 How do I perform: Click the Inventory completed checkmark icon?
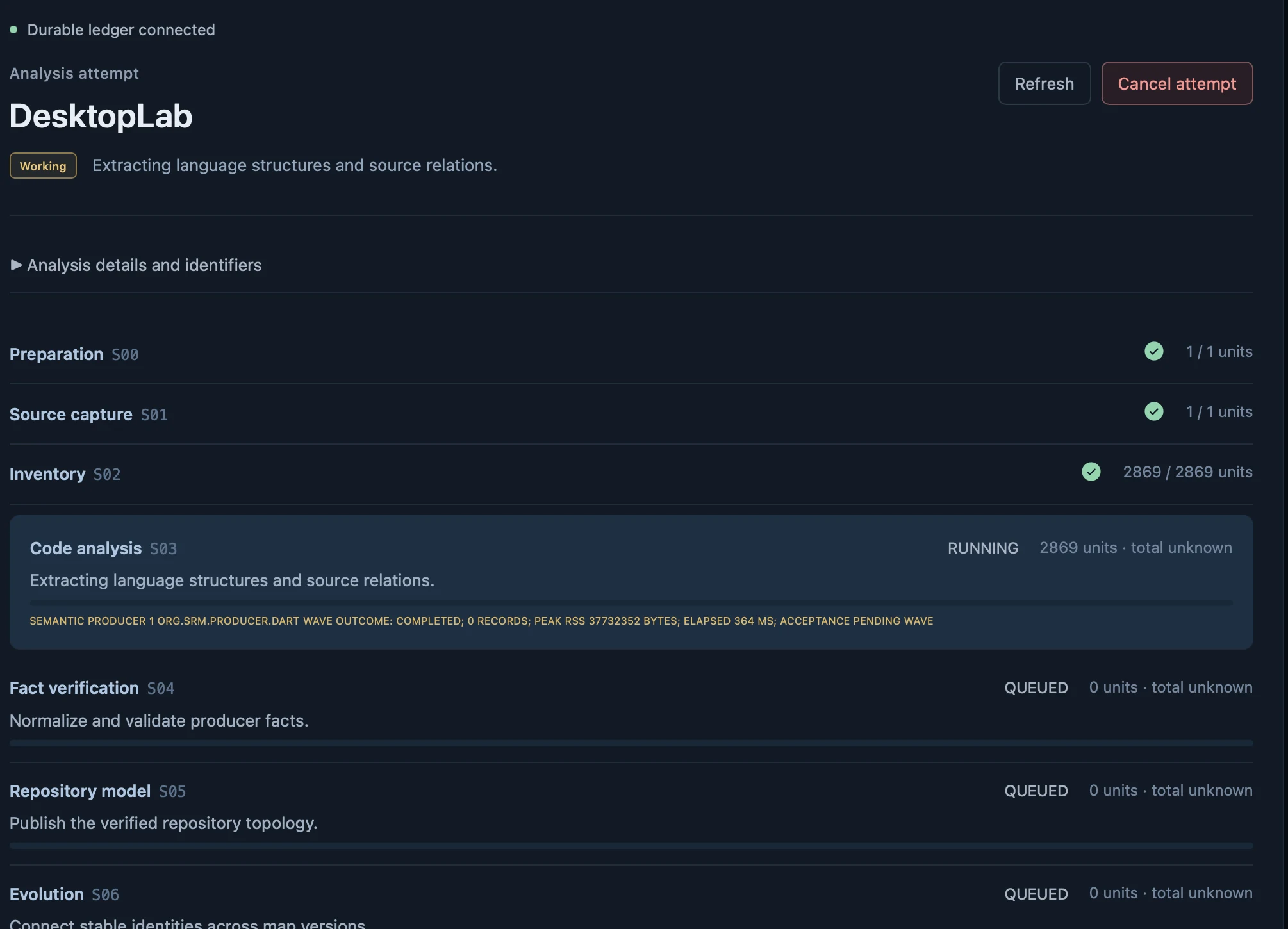point(1091,472)
